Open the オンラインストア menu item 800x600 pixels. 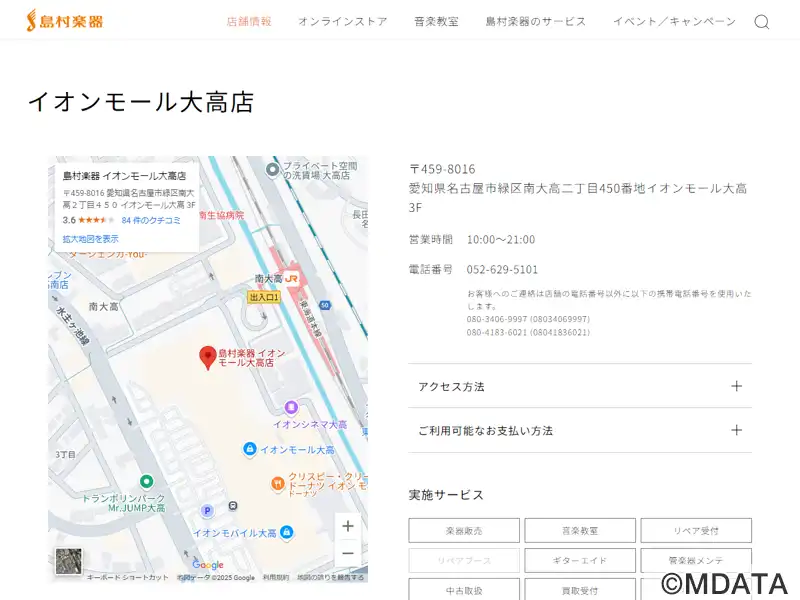[x=342, y=21]
